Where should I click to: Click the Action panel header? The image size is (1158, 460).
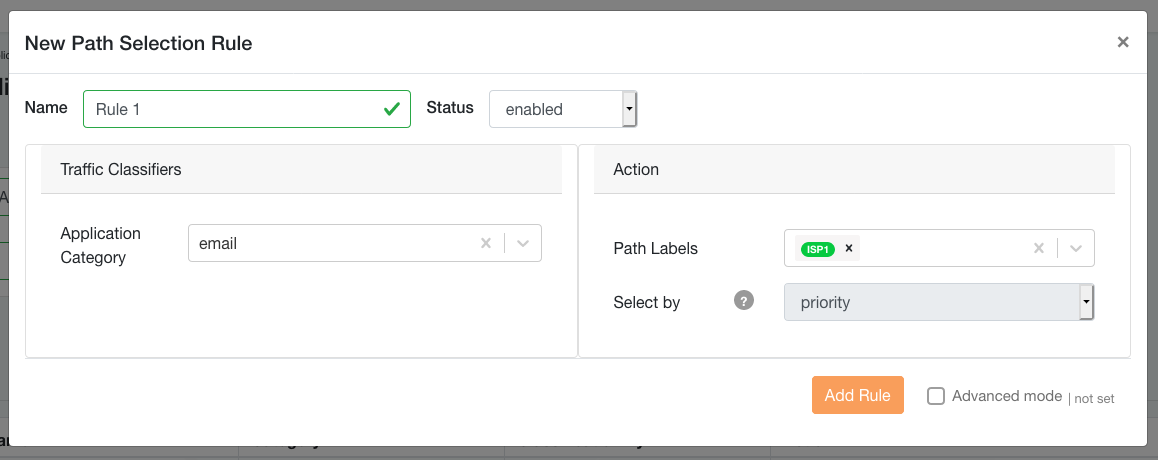(x=854, y=170)
